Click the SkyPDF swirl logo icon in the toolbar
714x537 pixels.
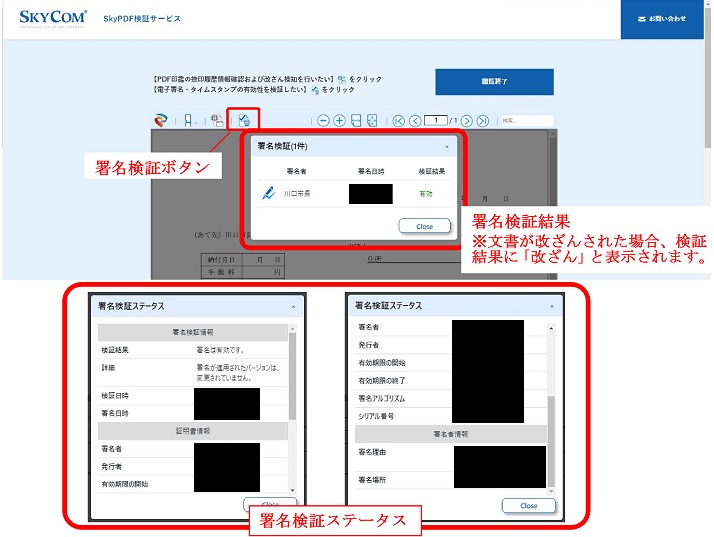tap(161, 120)
